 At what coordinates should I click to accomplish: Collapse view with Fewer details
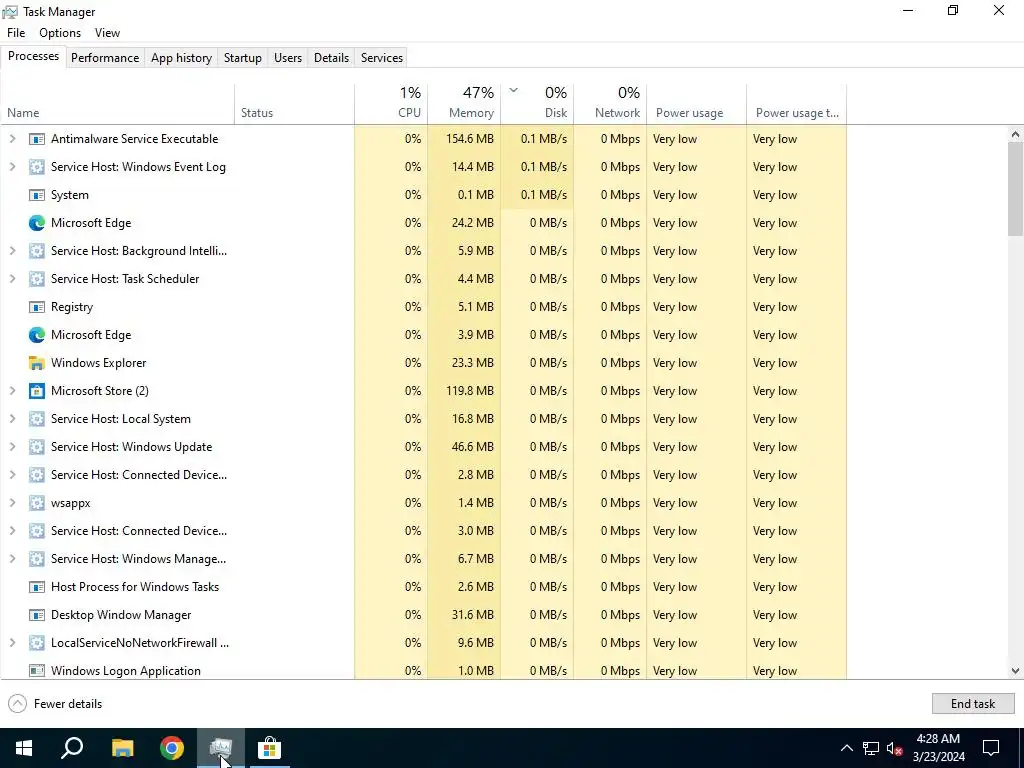(56, 703)
